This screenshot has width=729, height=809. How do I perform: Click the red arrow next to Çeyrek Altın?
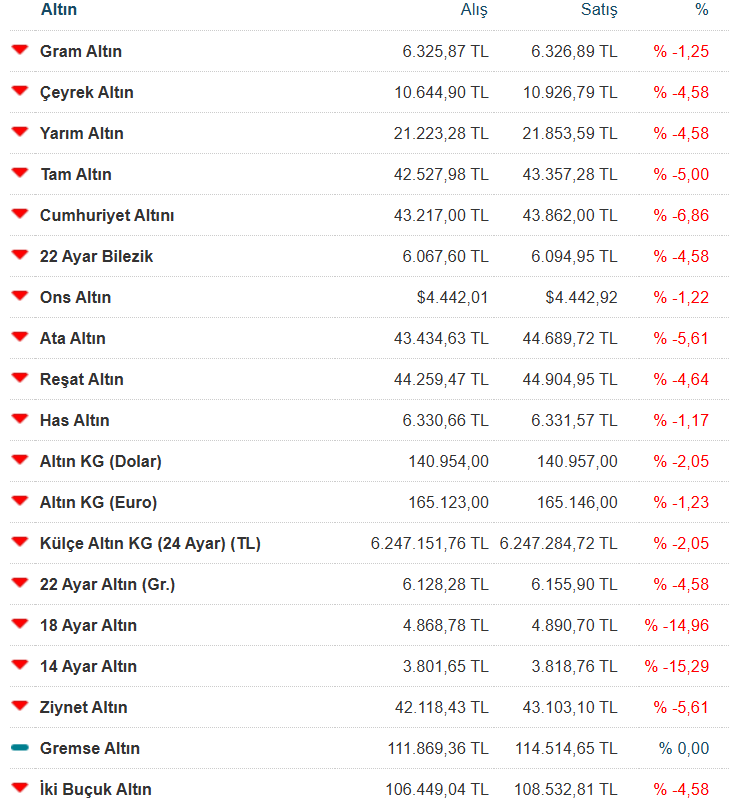click(x=19, y=91)
